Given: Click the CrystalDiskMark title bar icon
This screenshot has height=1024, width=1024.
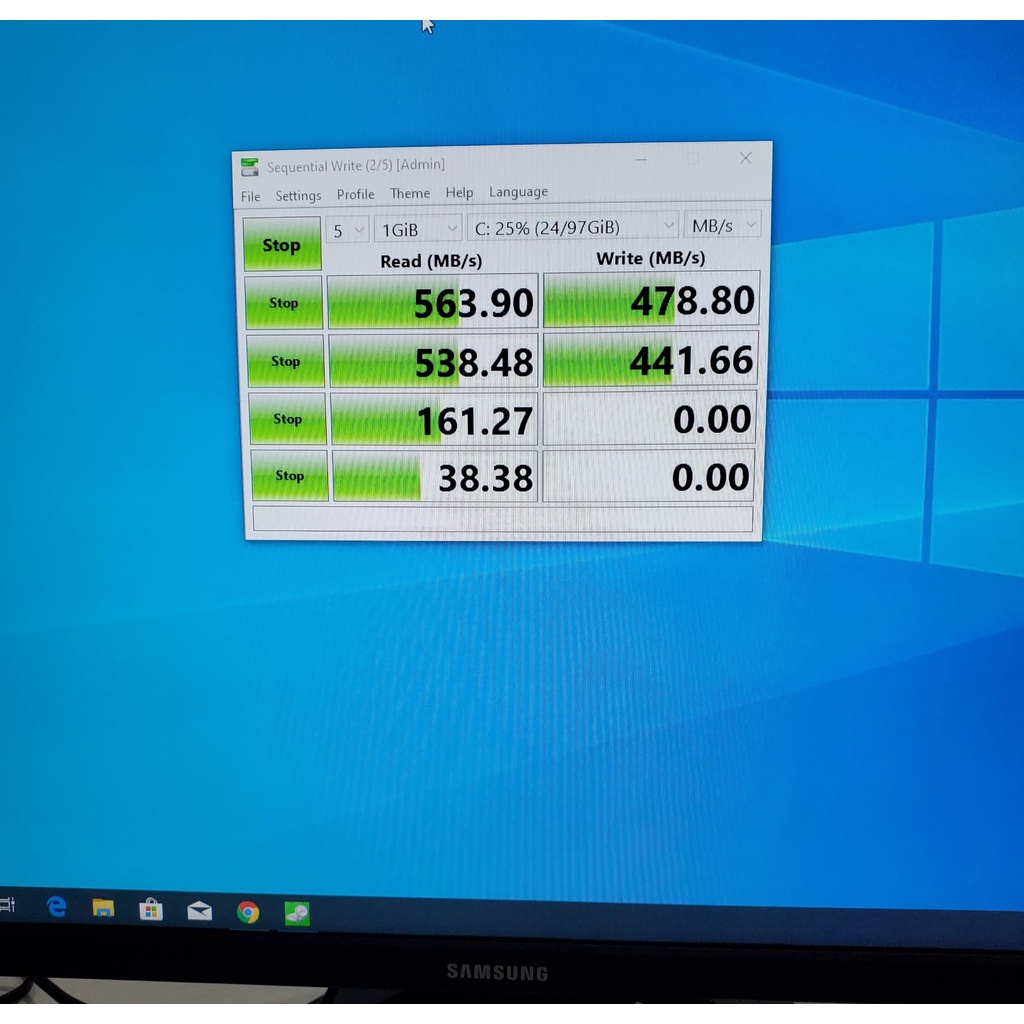Looking at the screenshot, I should [250, 167].
